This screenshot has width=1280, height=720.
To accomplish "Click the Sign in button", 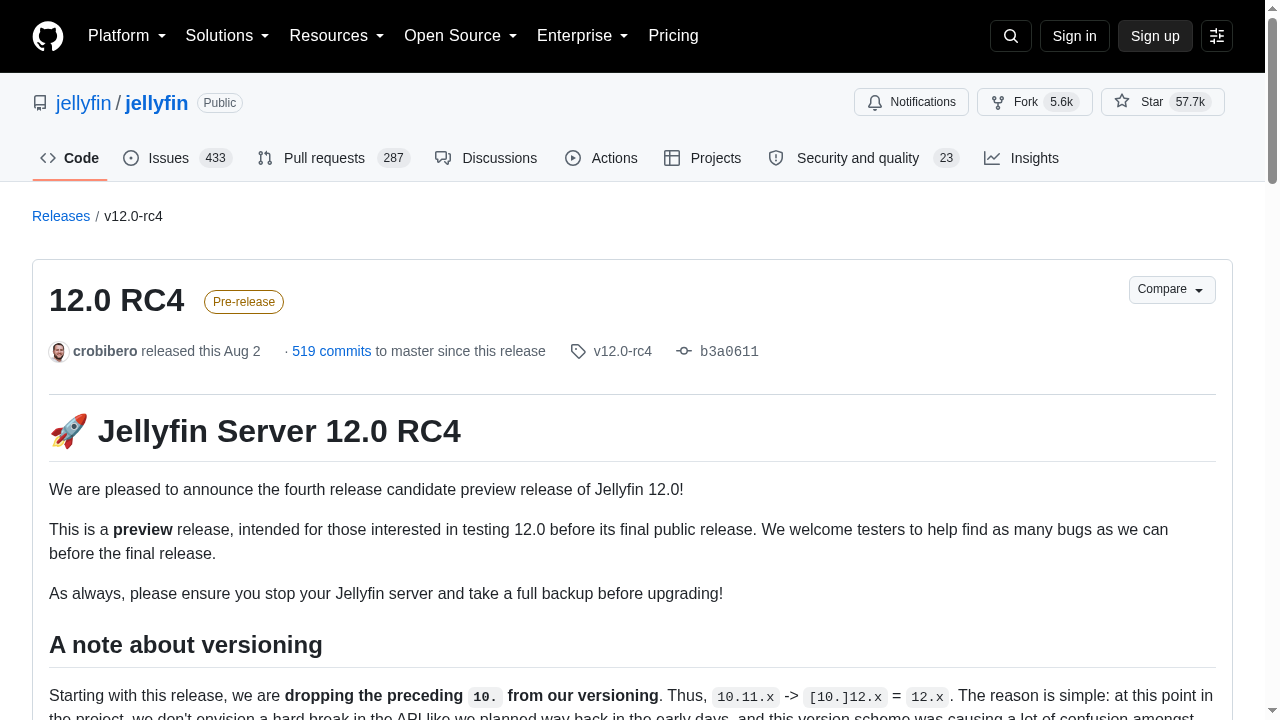I will [x=1075, y=36].
